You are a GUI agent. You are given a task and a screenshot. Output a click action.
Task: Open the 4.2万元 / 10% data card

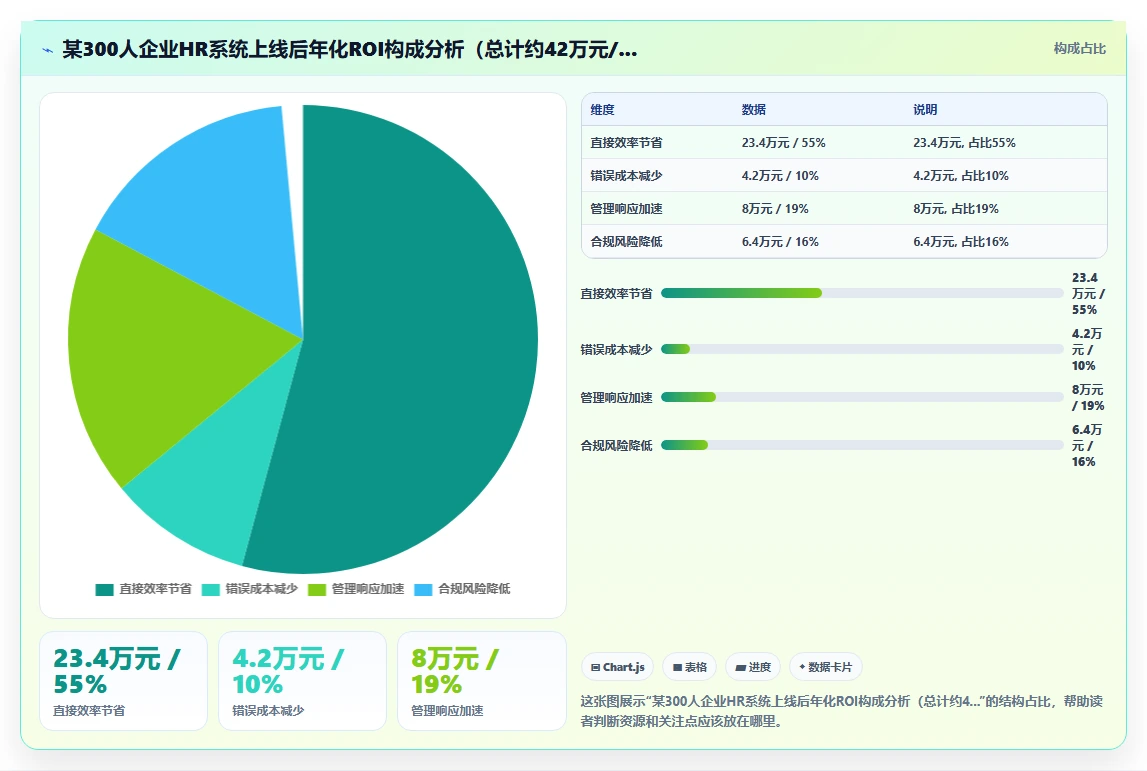coord(302,681)
